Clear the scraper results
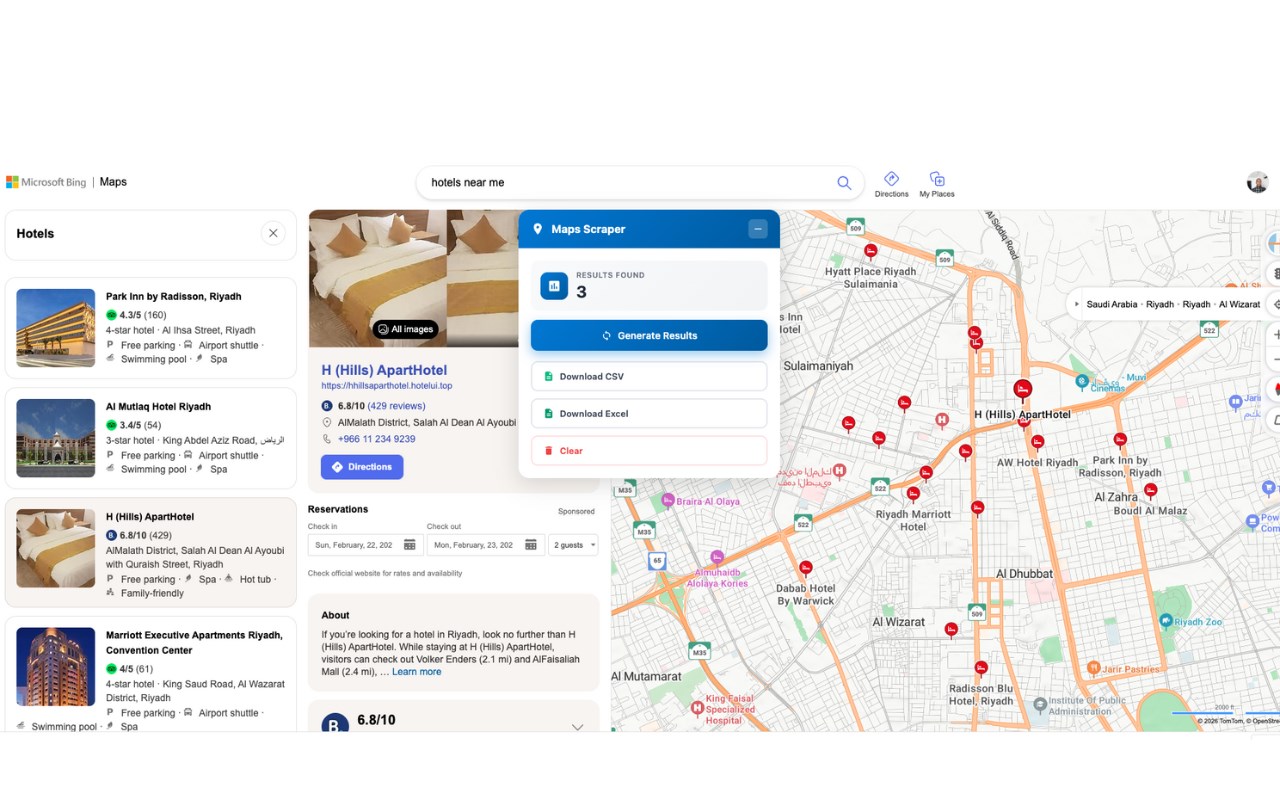 coord(649,451)
